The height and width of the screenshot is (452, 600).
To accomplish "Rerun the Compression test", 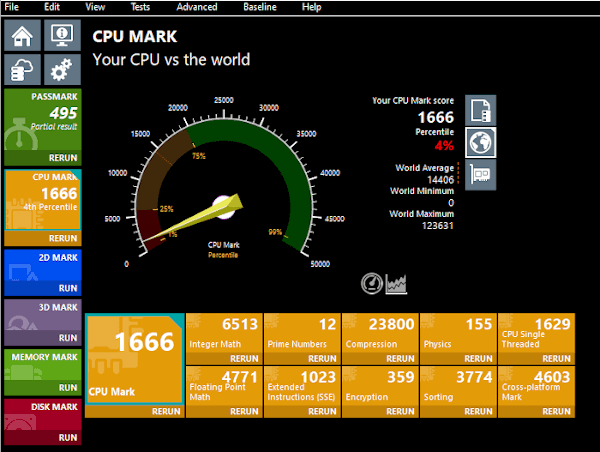I will pyautogui.click(x=380, y=359).
